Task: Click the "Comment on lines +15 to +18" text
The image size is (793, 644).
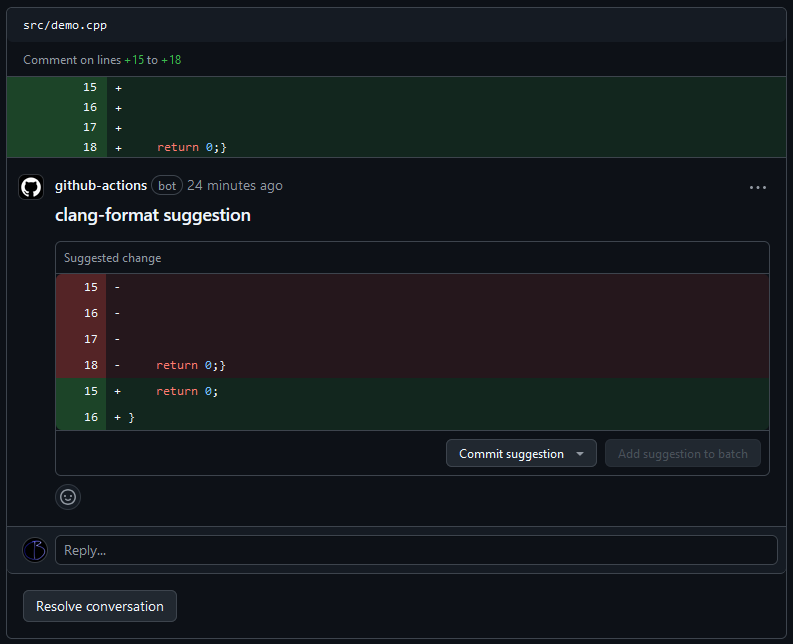Action: (x=102, y=60)
